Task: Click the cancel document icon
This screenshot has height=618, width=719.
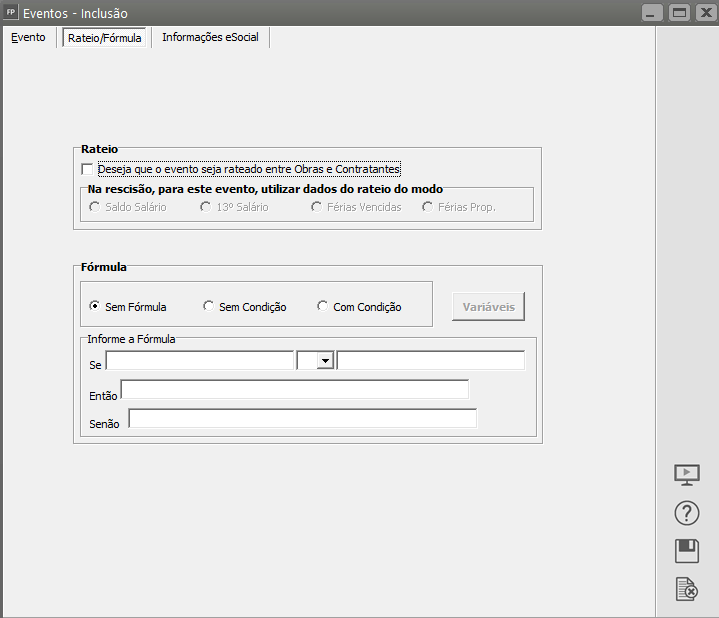Action: (x=687, y=590)
